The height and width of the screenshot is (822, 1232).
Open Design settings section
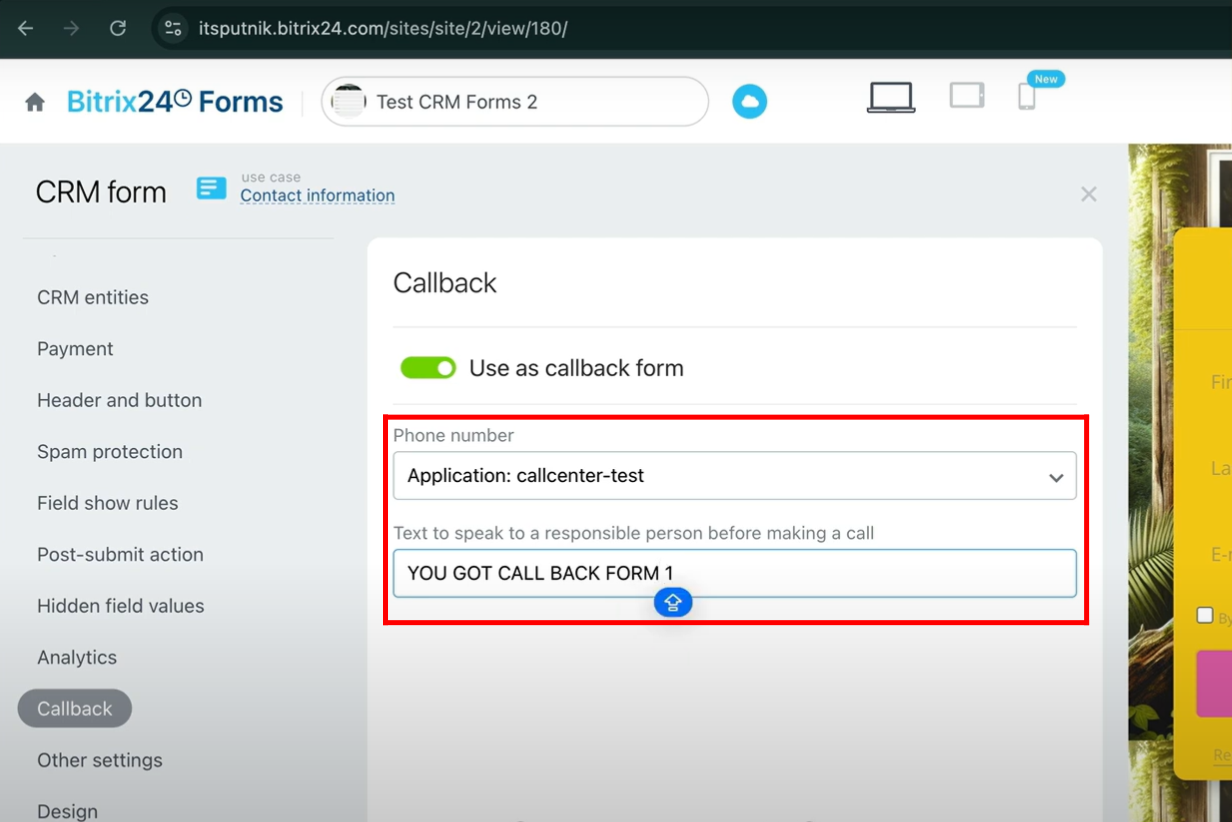pyautogui.click(x=68, y=811)
